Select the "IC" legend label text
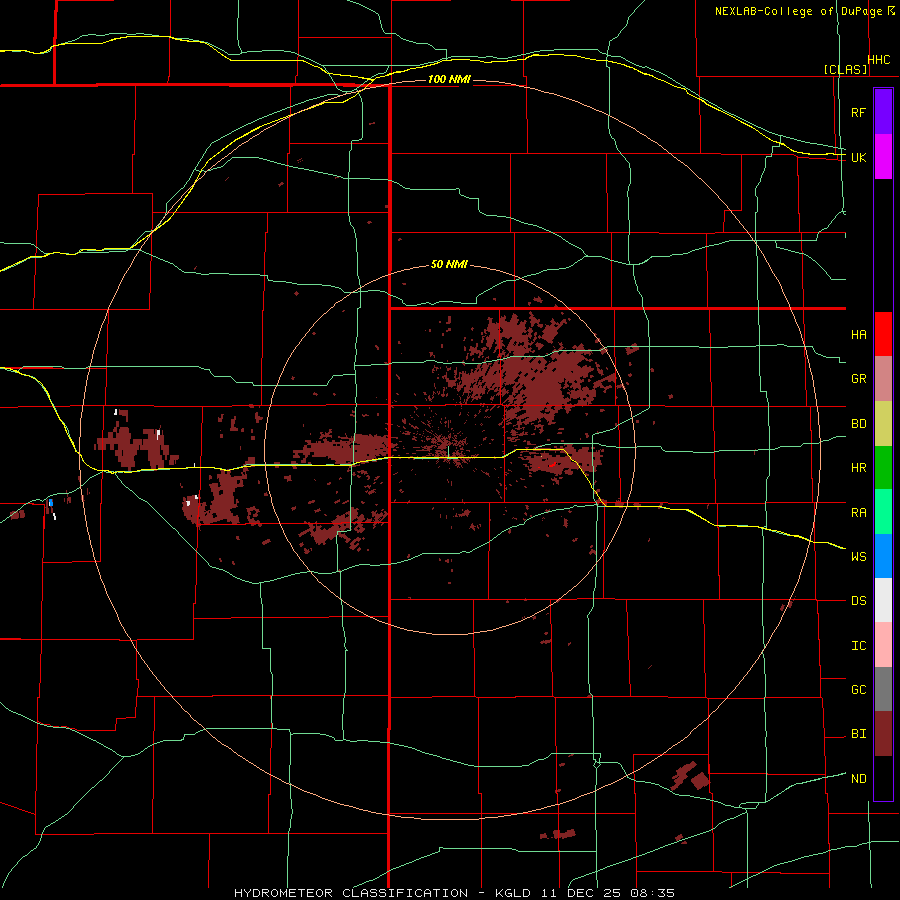 [x=858, y=646]
